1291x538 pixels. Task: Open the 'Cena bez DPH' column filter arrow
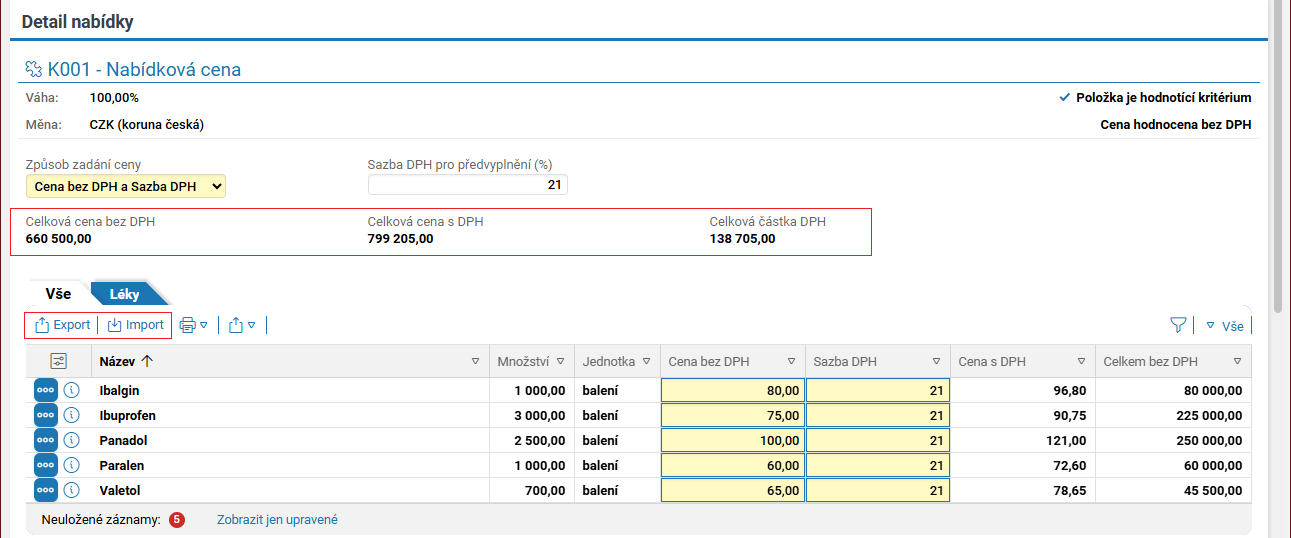pos(791,362)
